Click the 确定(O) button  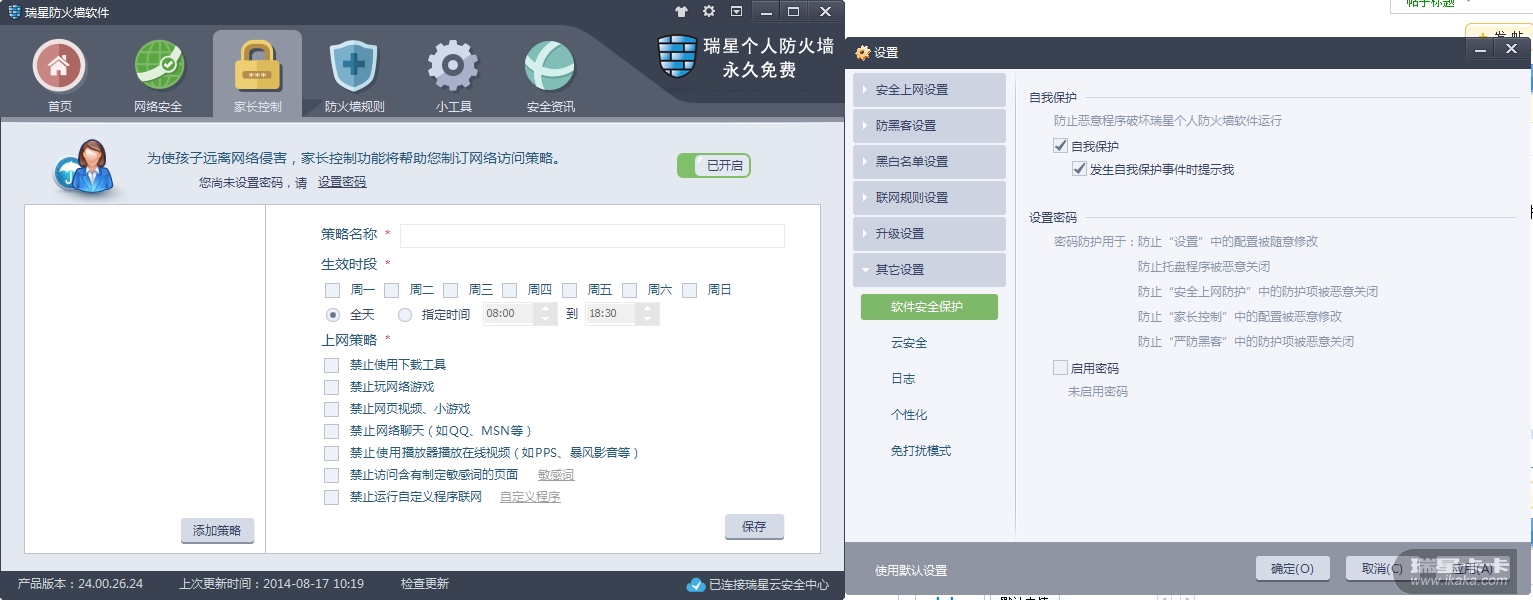pos(1292,569)
